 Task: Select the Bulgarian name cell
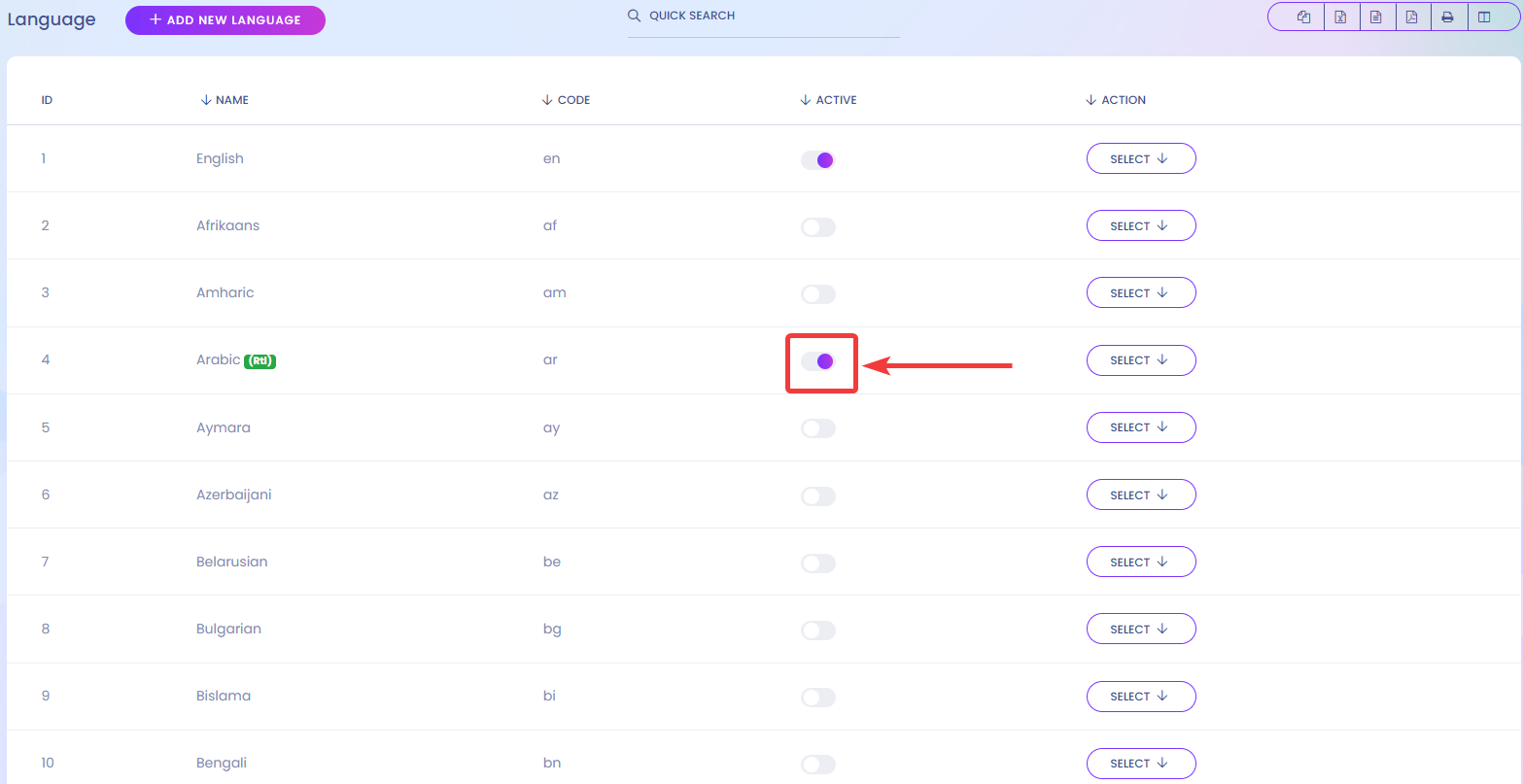click(x=228, y=629)
